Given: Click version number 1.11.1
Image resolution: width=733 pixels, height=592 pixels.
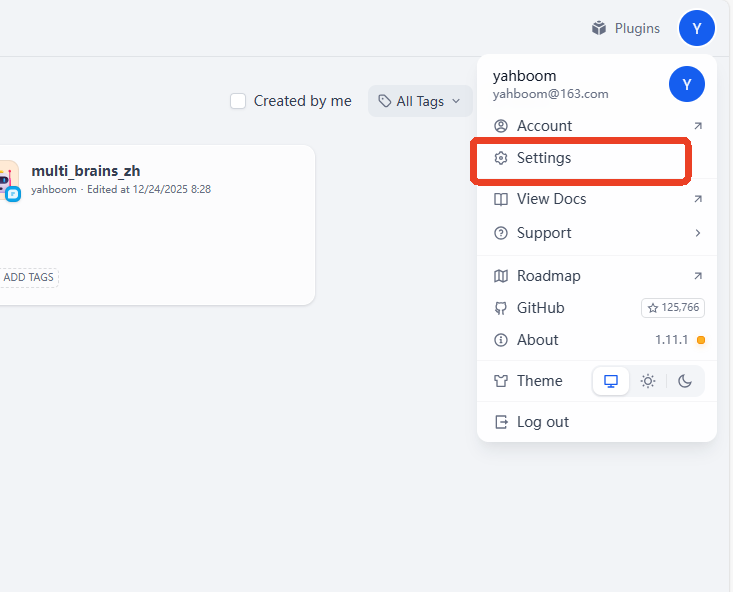Looking at the screenshot, I should [671, 340].
